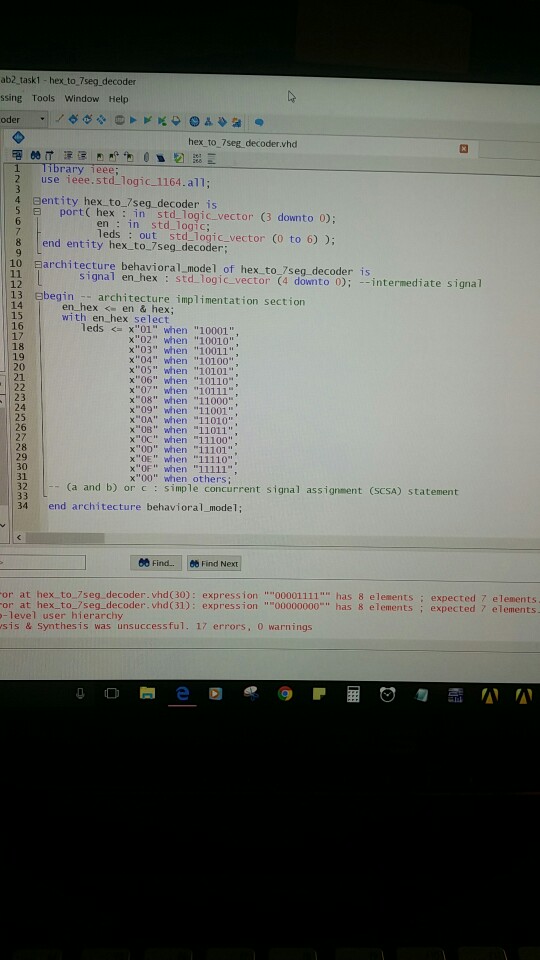Toggle line numbers icon in editor toolbar
The width and height of the screenshot is (540, 960).
pos(197,158)
